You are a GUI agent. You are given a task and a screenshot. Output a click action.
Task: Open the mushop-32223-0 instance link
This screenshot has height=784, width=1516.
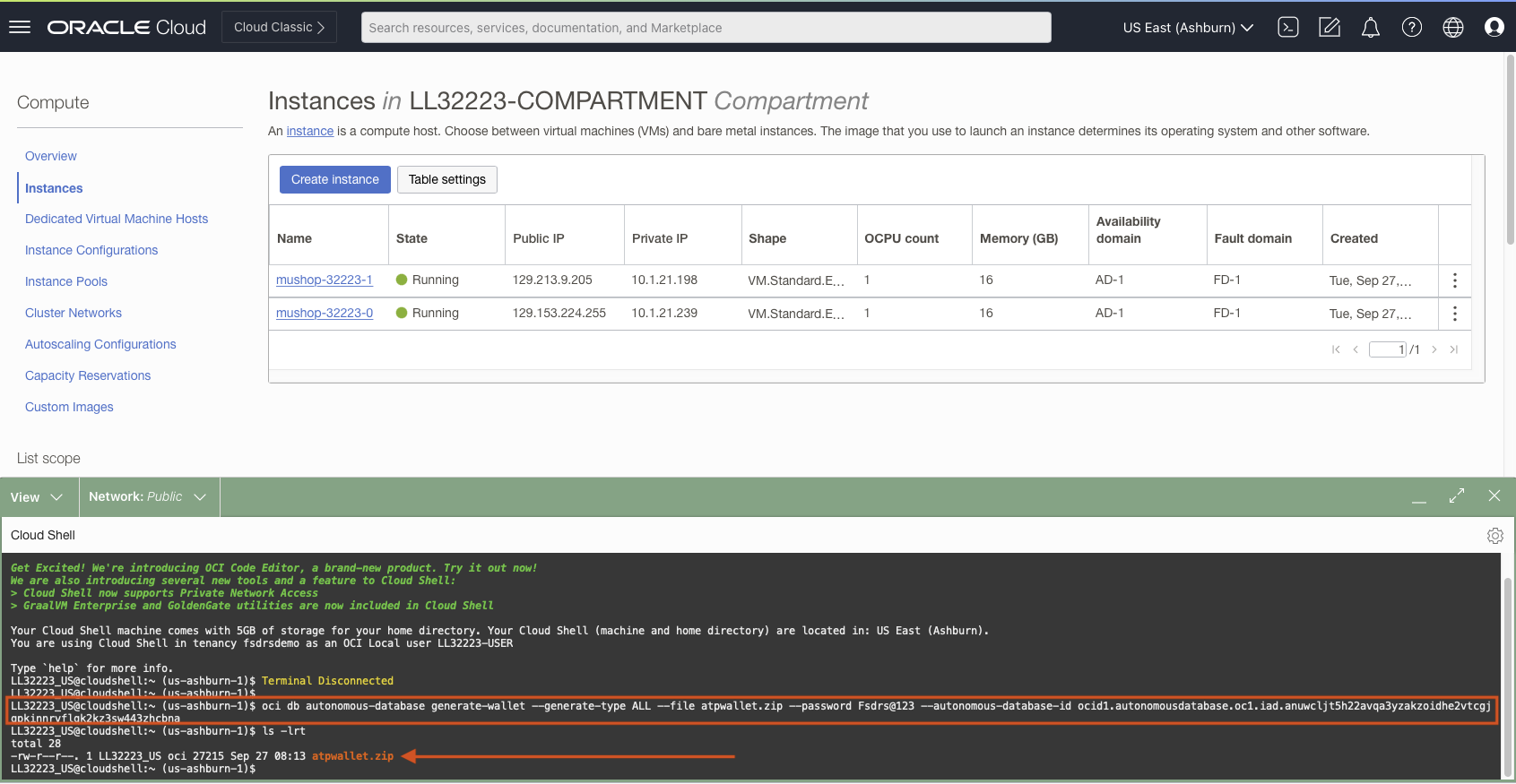[325, 313]
